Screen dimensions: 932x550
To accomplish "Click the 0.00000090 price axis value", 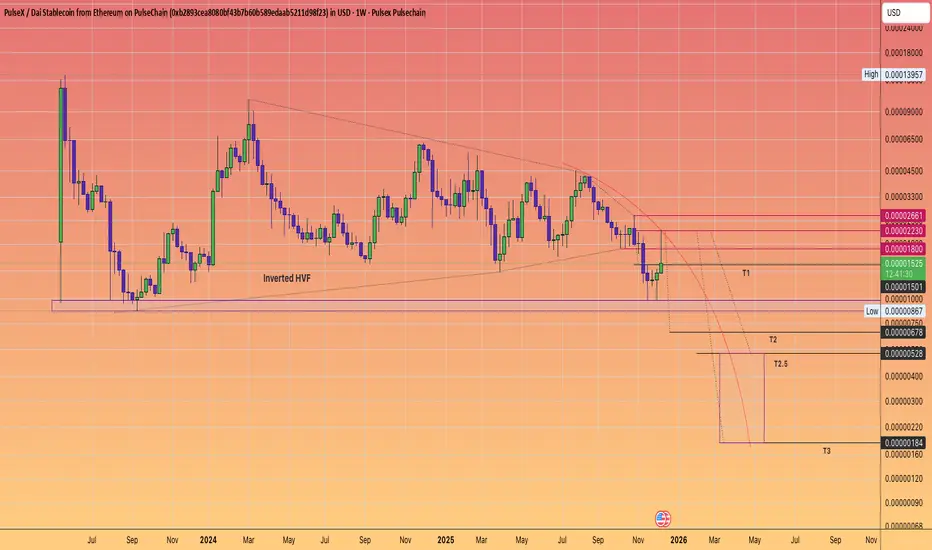I will (903, 503).
